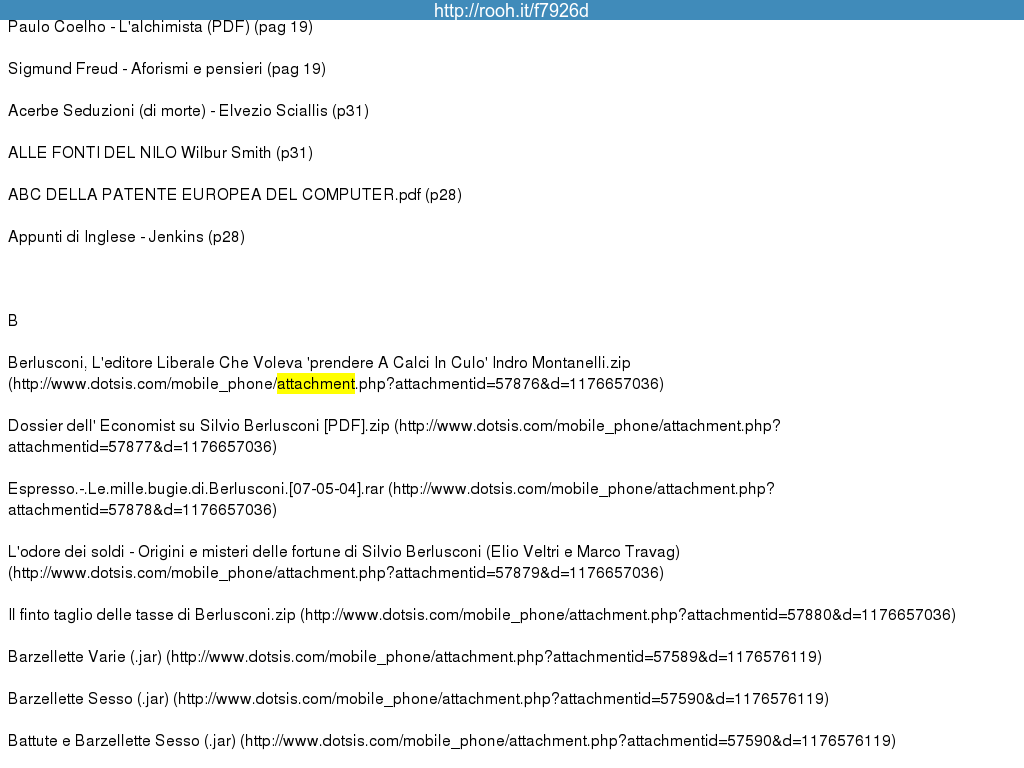Click the yellow highlighted word attachment
This screenshot has height=768, width=1024.
316,384
